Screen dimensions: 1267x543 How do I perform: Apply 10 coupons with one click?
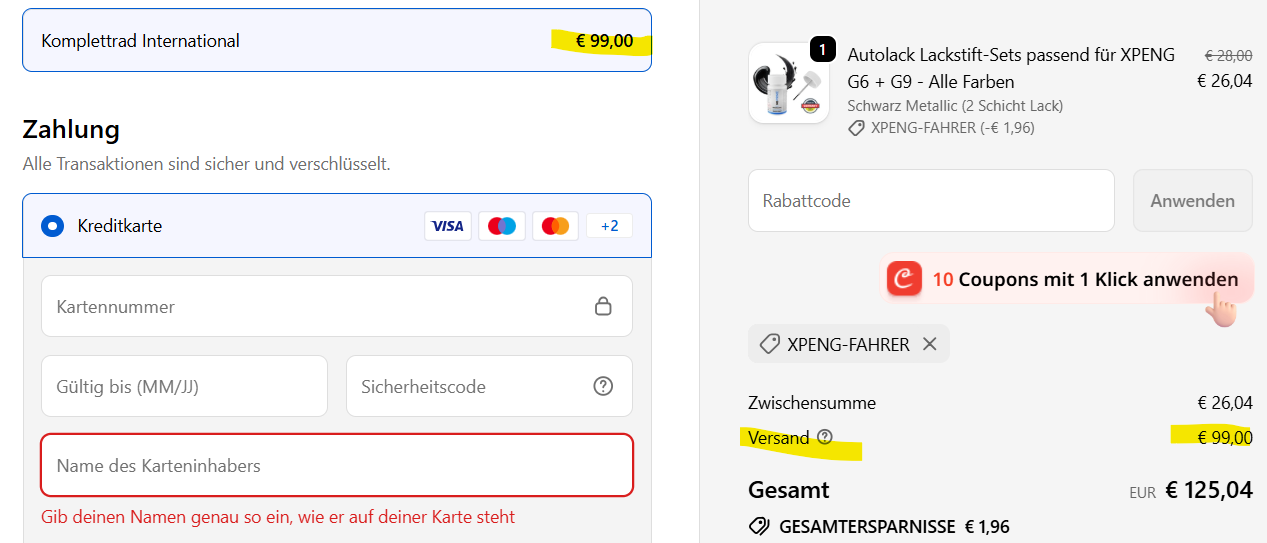[1085, 280]
